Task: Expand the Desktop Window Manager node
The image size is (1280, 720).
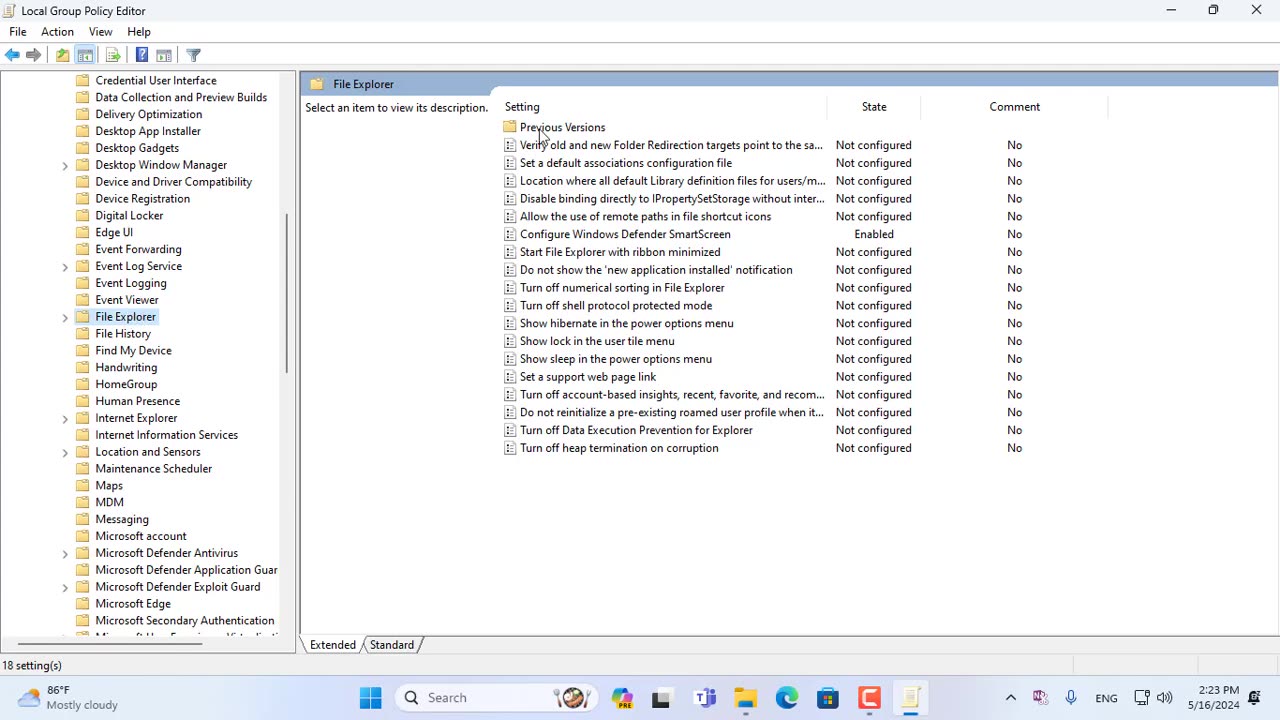Action: (x=65, y=166)
